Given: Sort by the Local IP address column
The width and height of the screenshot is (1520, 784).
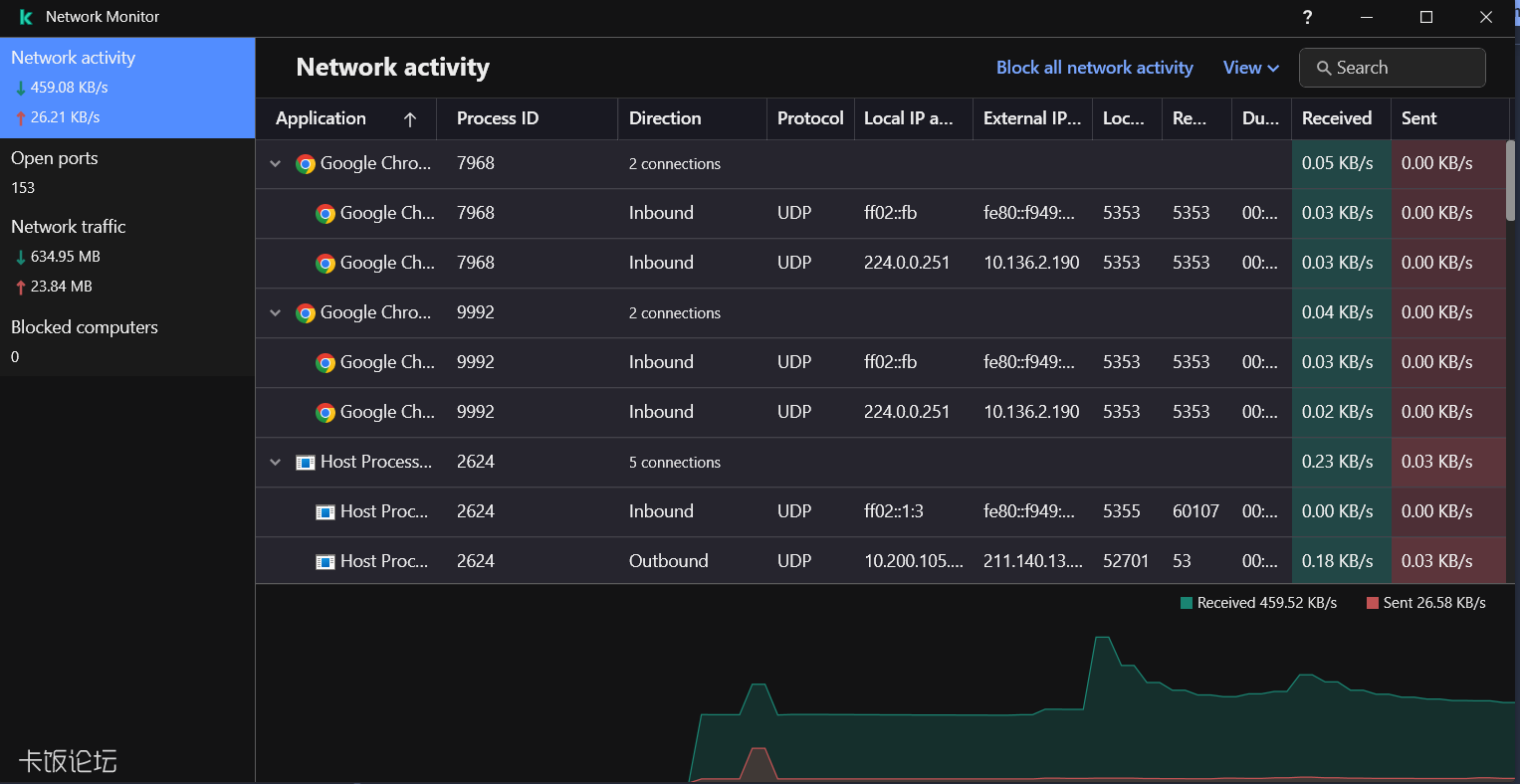Looking at the screenshot, I should pos(913,118).
